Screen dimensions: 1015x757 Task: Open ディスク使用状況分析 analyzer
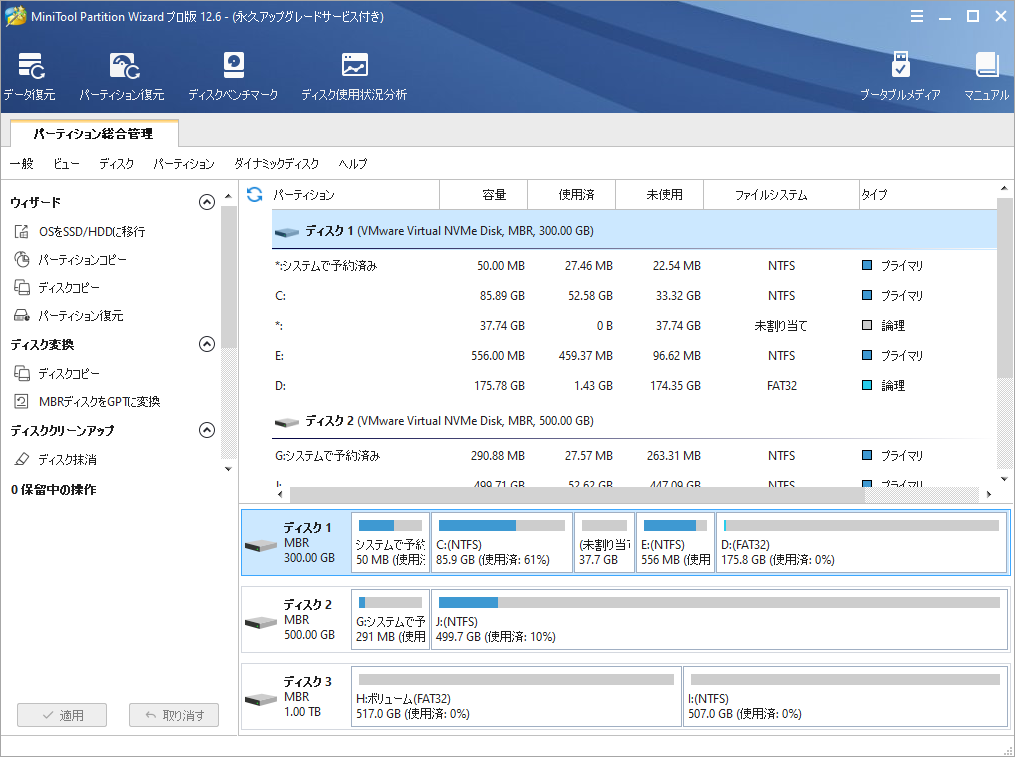[x=354, y=76]
